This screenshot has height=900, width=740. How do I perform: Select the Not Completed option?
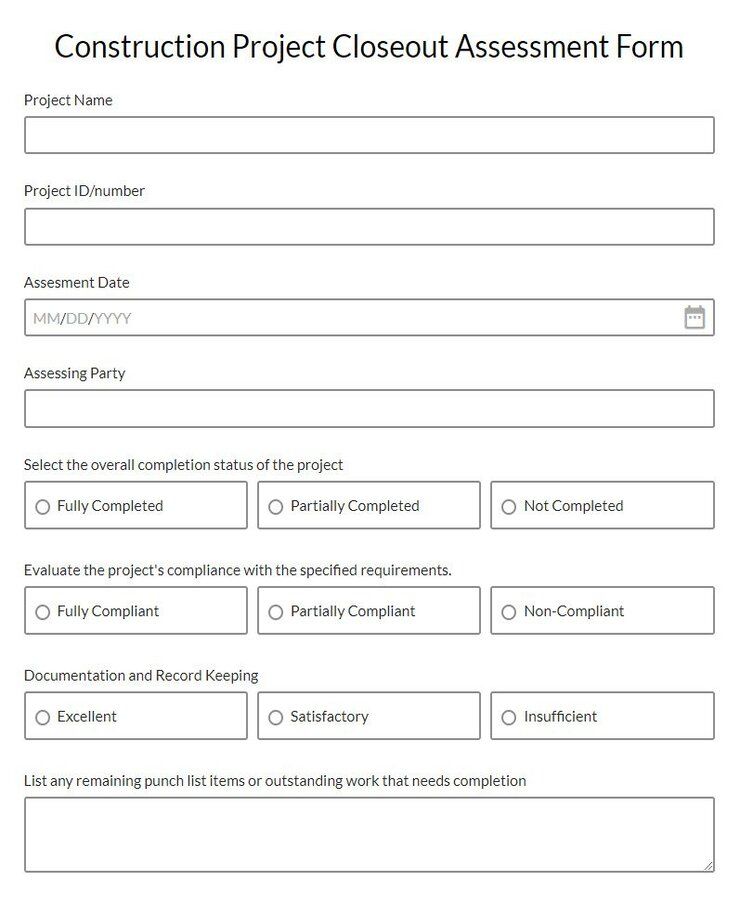508,505
